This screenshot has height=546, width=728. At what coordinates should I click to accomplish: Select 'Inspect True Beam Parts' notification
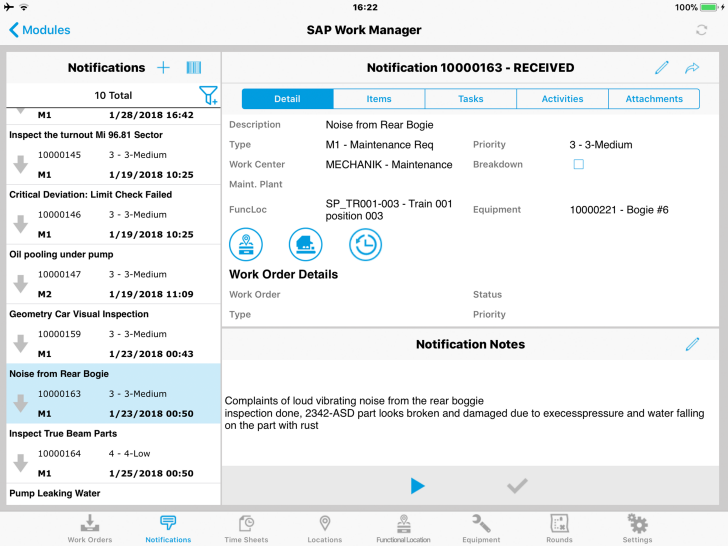[x=113, y=454]
